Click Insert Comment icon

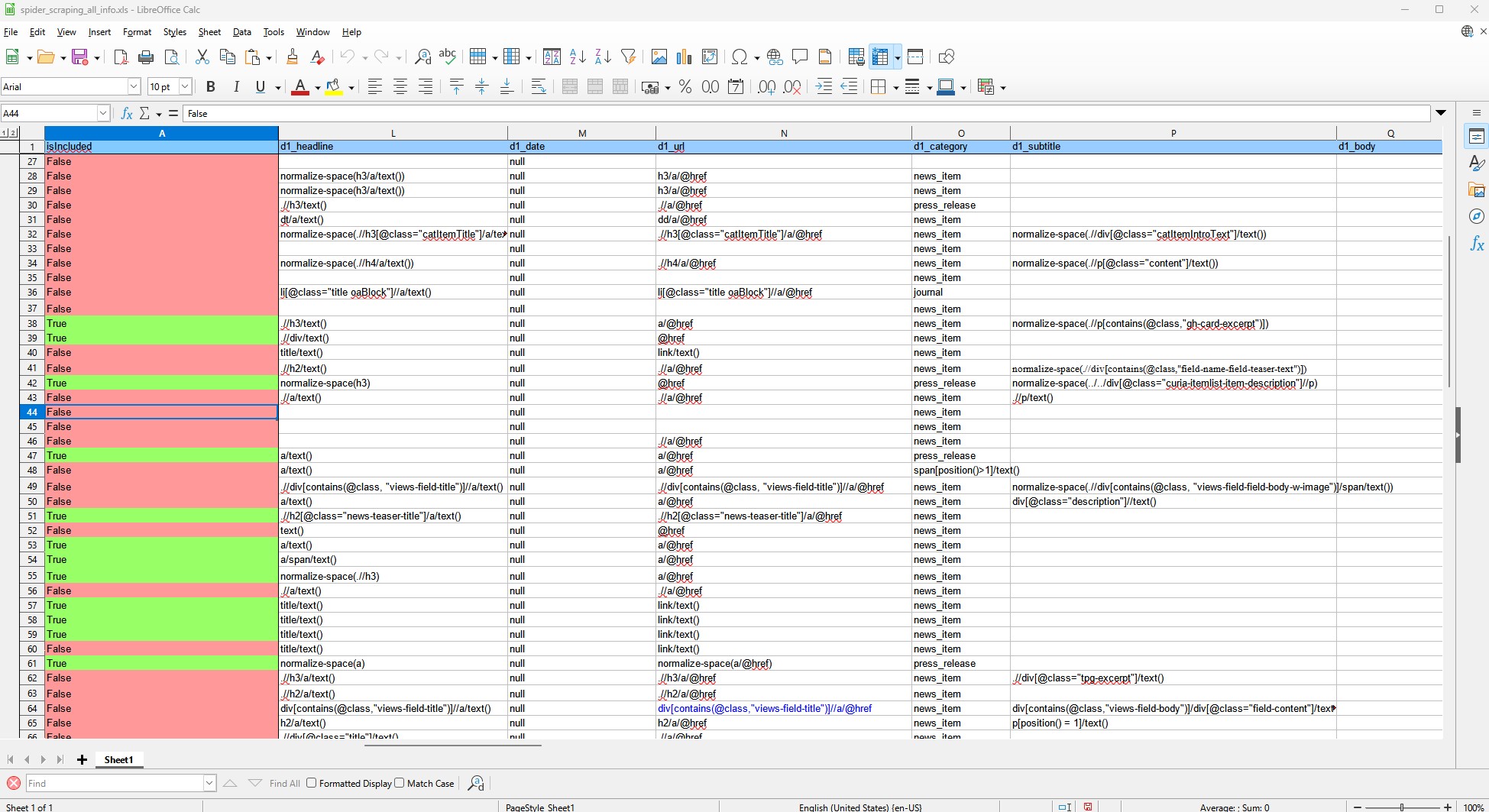800,57
